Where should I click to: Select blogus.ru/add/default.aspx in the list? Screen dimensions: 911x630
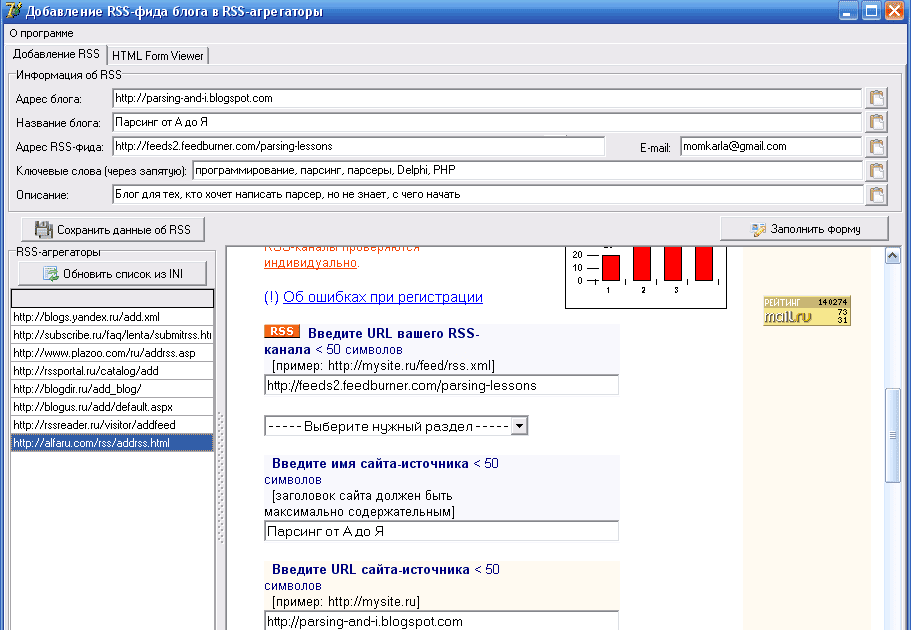(x=112, y=407)
